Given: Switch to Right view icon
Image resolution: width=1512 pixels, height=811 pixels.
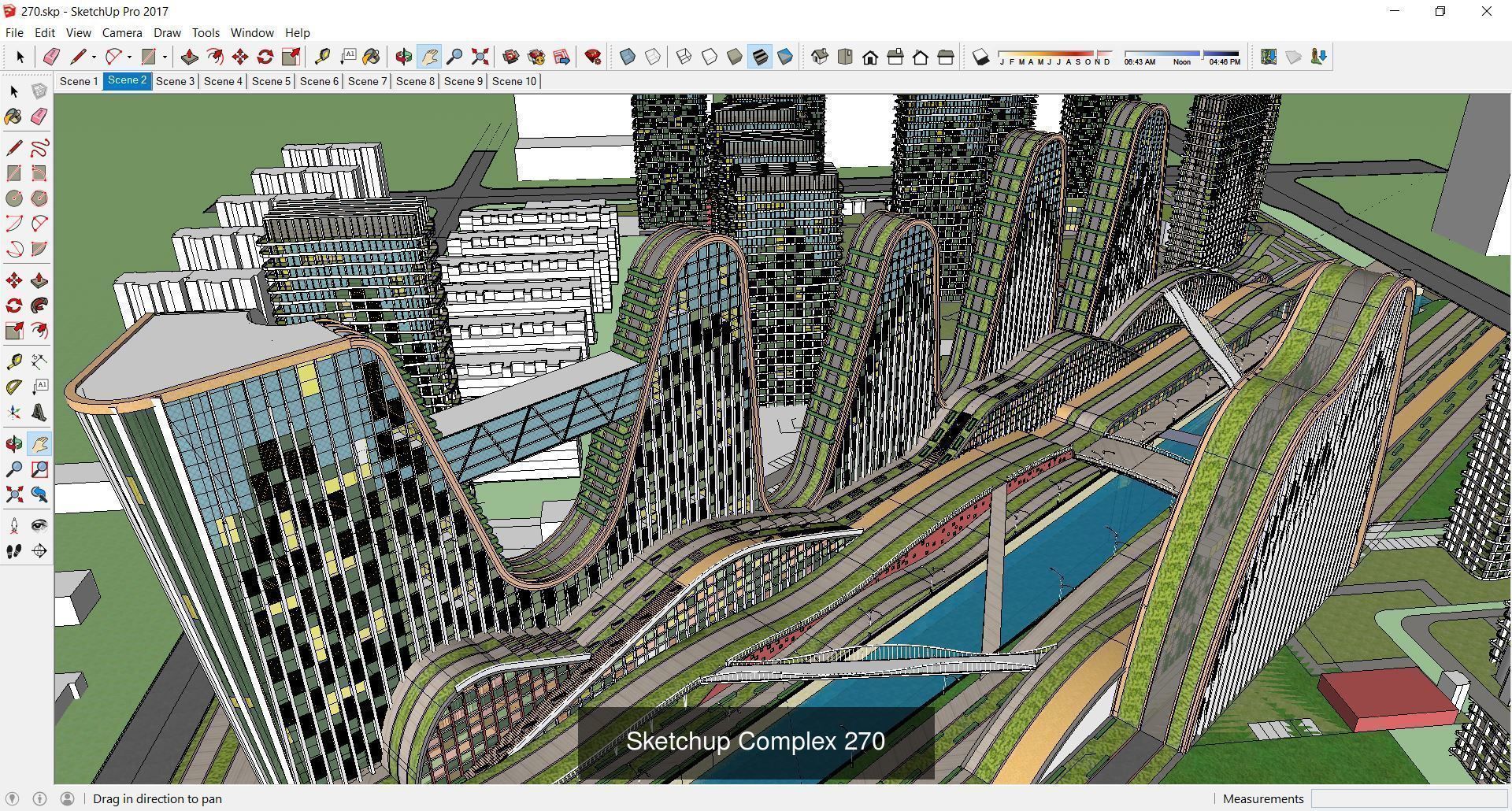Looking at the screenshot, I should (x=895, y=57).
